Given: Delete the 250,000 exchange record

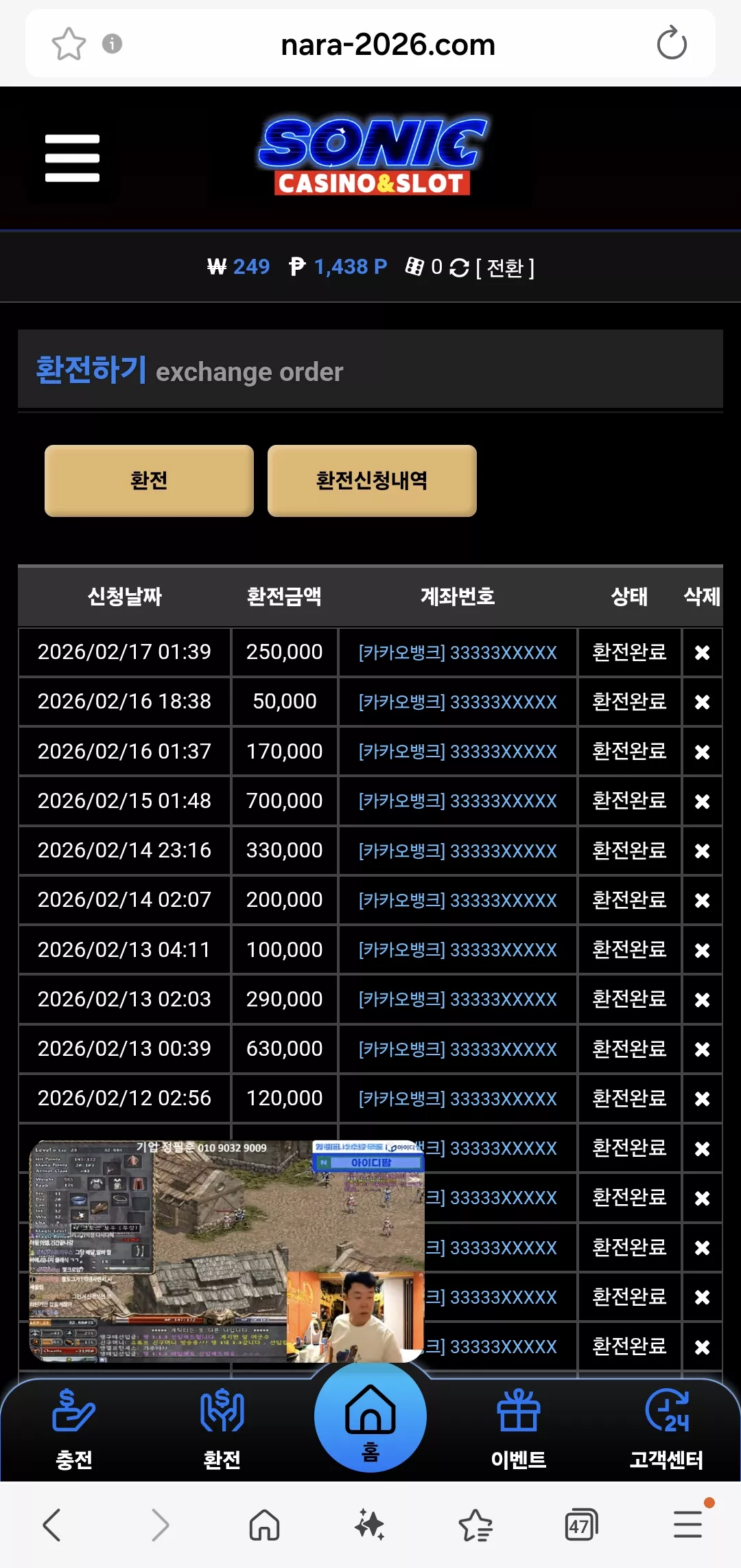Looking at the screenshot, I should tap(702, 652).
